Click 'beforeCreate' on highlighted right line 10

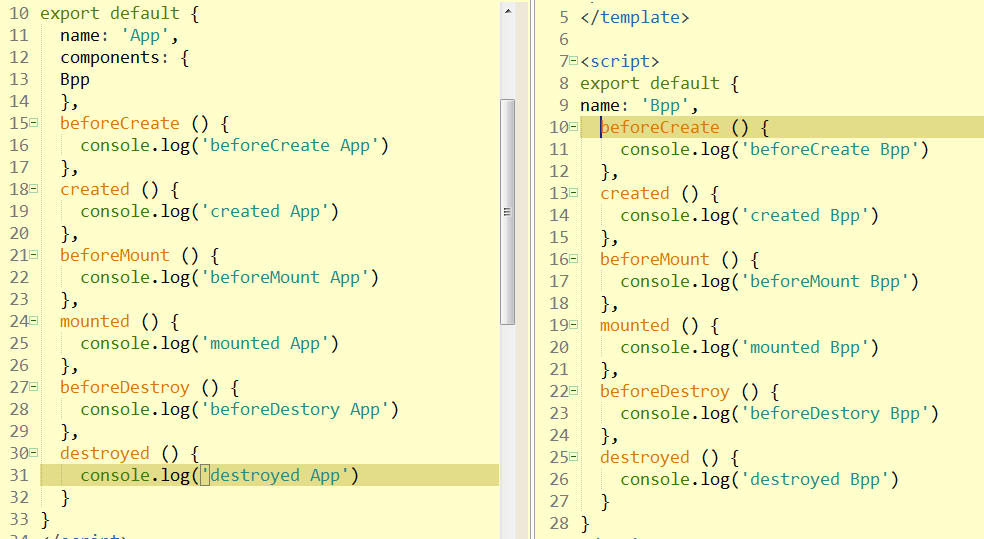pyautogui.click(x=660, y=127)
